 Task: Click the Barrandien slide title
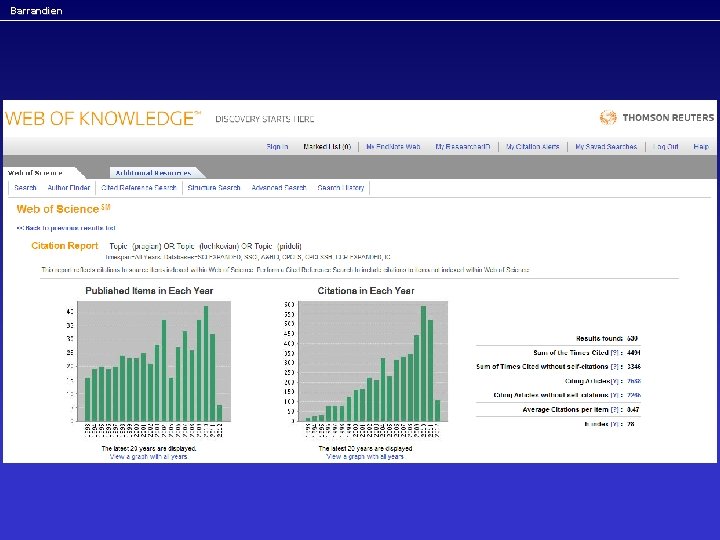click(36, 11)
